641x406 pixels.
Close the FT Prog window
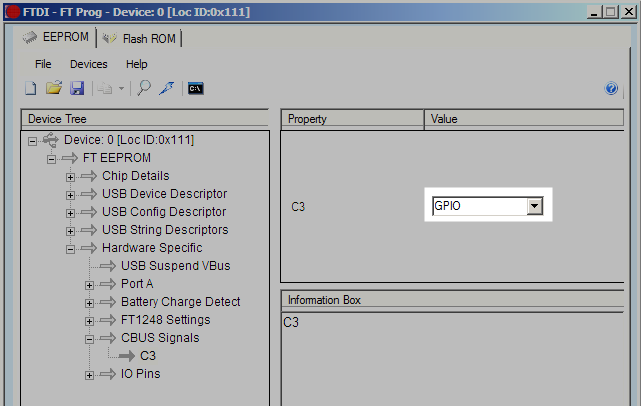[629, 12]
